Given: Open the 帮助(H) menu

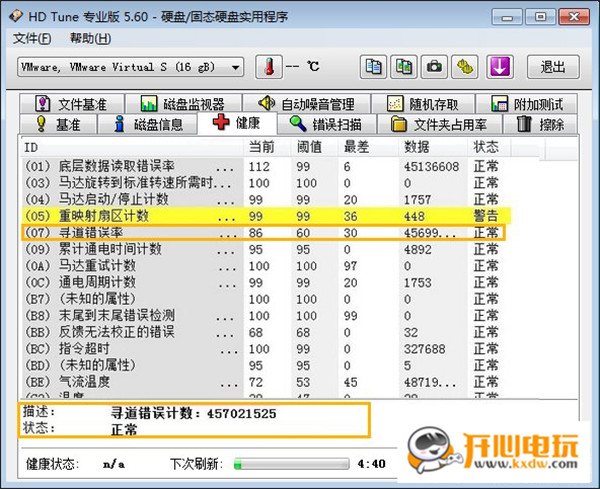Looking at the screenshot, I should 88,38.
